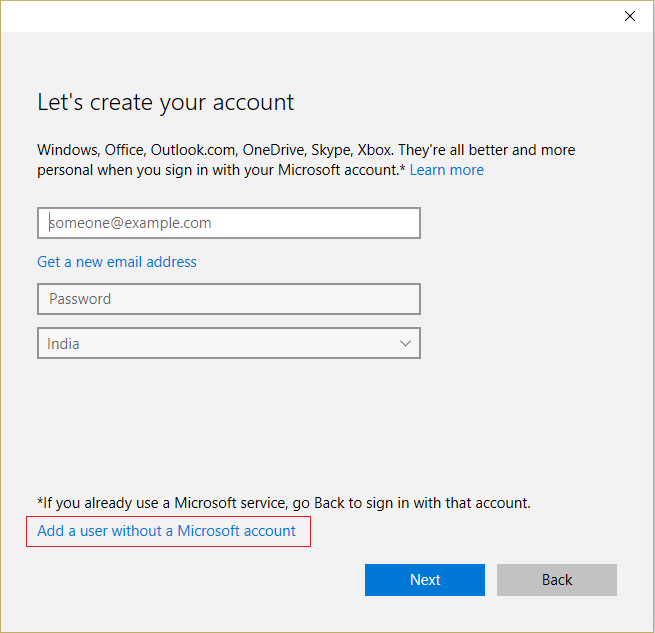655x633 pixels.
Task: Click the footnote about existing Microsoft service
Action: 284,502
